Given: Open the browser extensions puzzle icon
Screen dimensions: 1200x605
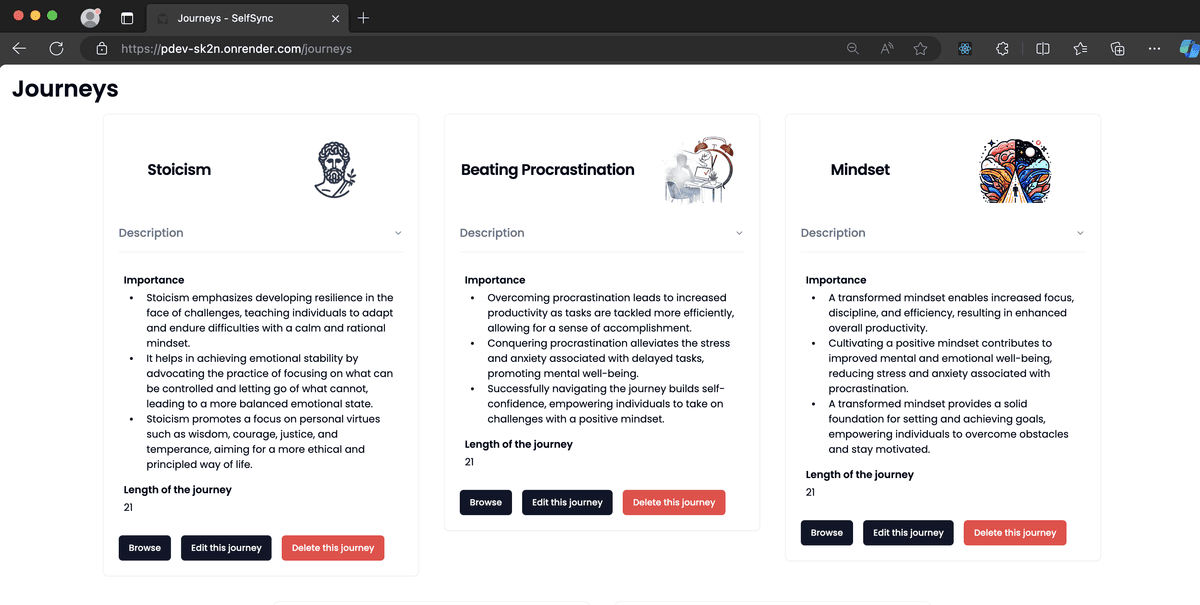Looking at the screenshot, I should pos(1002,48).
